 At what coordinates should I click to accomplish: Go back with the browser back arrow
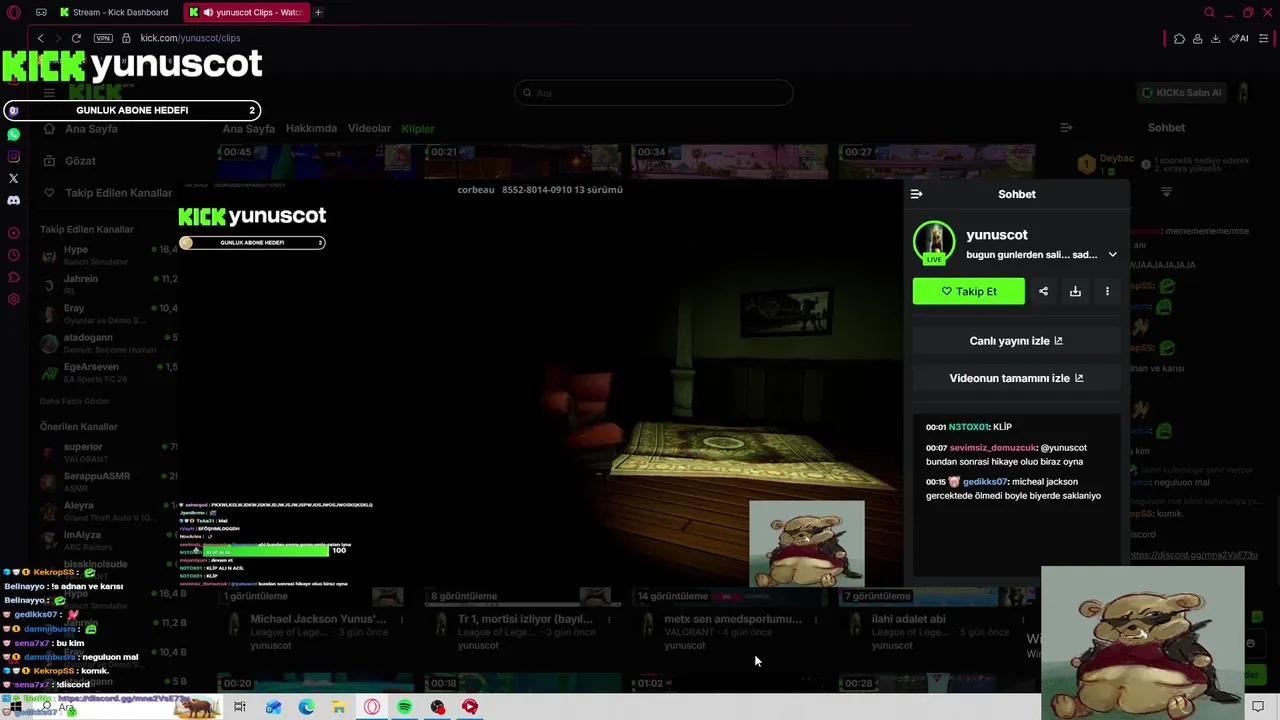pos(40,38)
